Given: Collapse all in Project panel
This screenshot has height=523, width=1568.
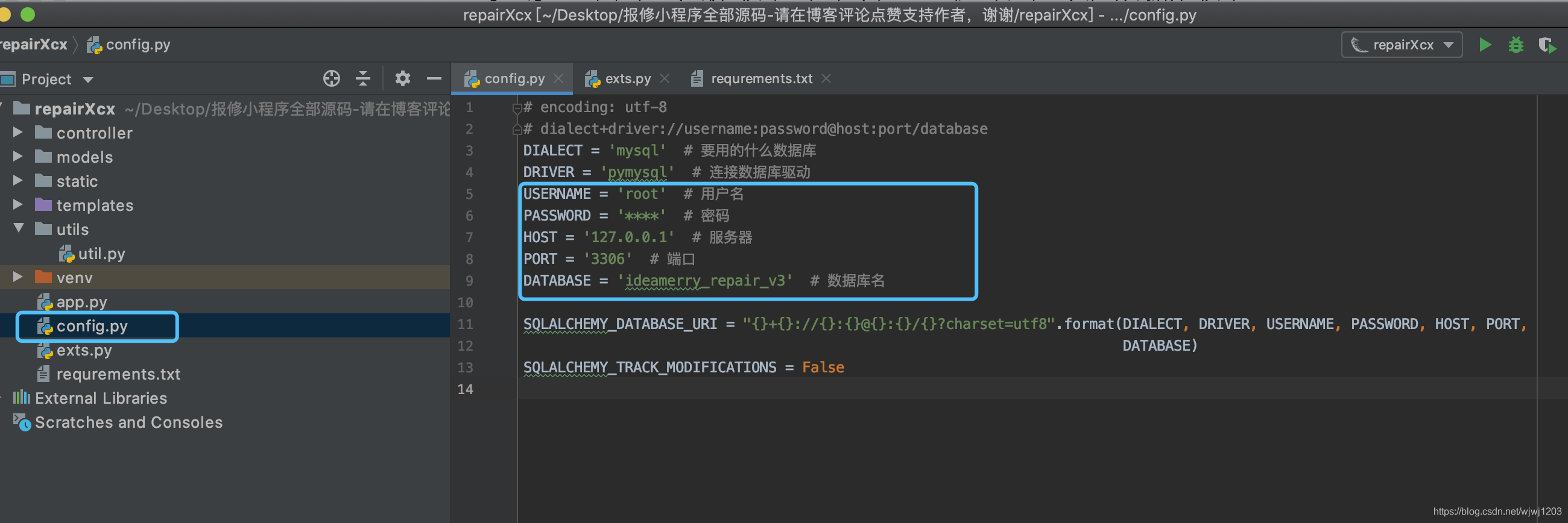Looking at the screenshot, I should (363, 78).
